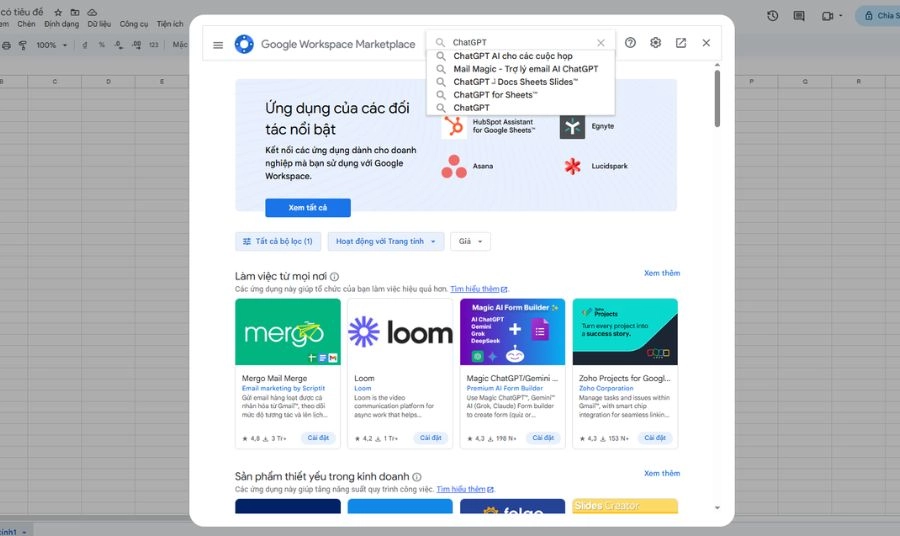Select column D header in the spreadsheet
This screenshot has width=900, height=536.
[x=108, y=81]
